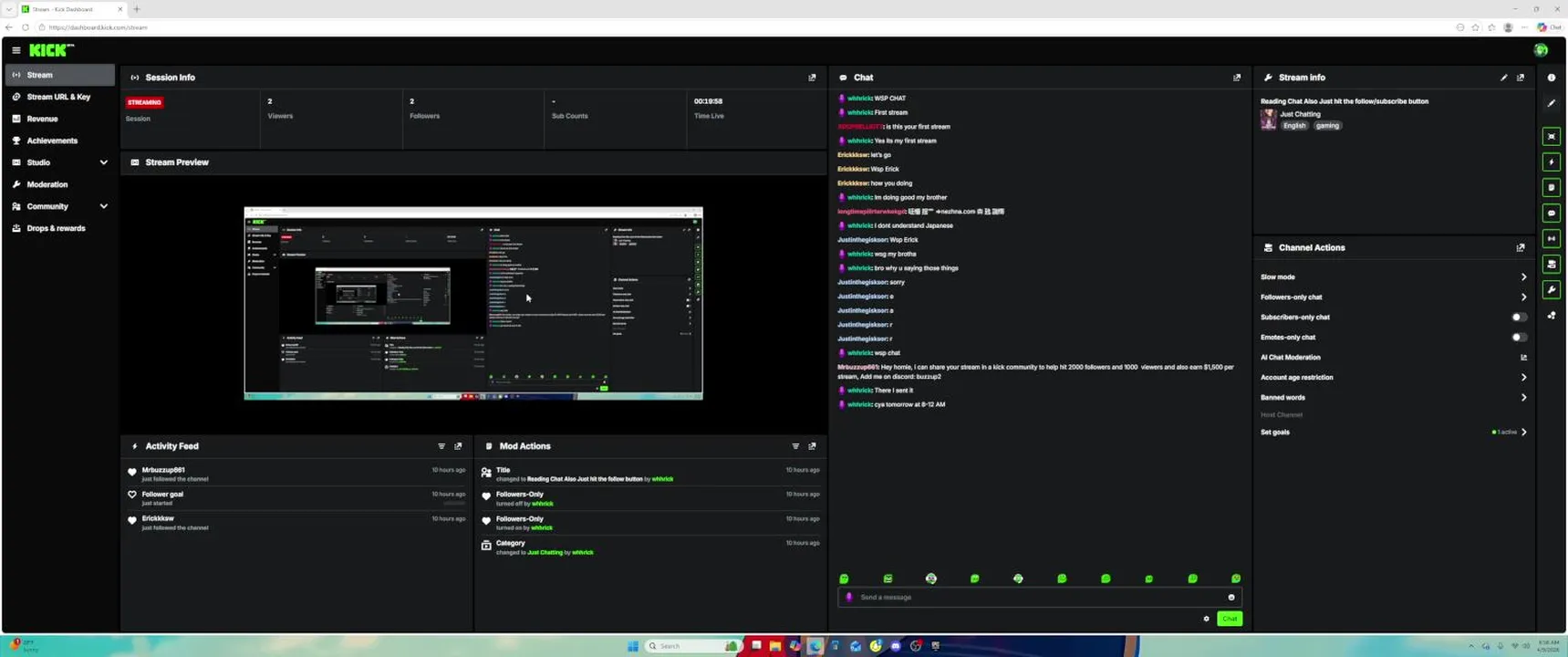This screenshot has height=657, width=1568.
Task: Expand Banned words settings
Action: click(x=1523, y=398)
